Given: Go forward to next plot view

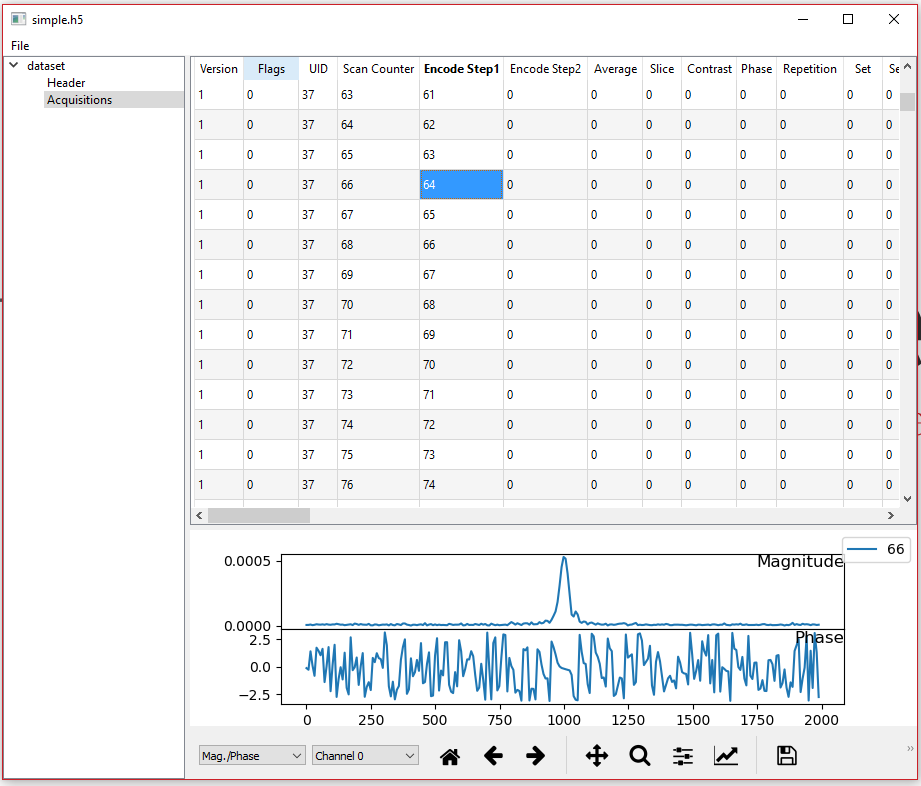Looking at the screenshot, I should [535, 756].
